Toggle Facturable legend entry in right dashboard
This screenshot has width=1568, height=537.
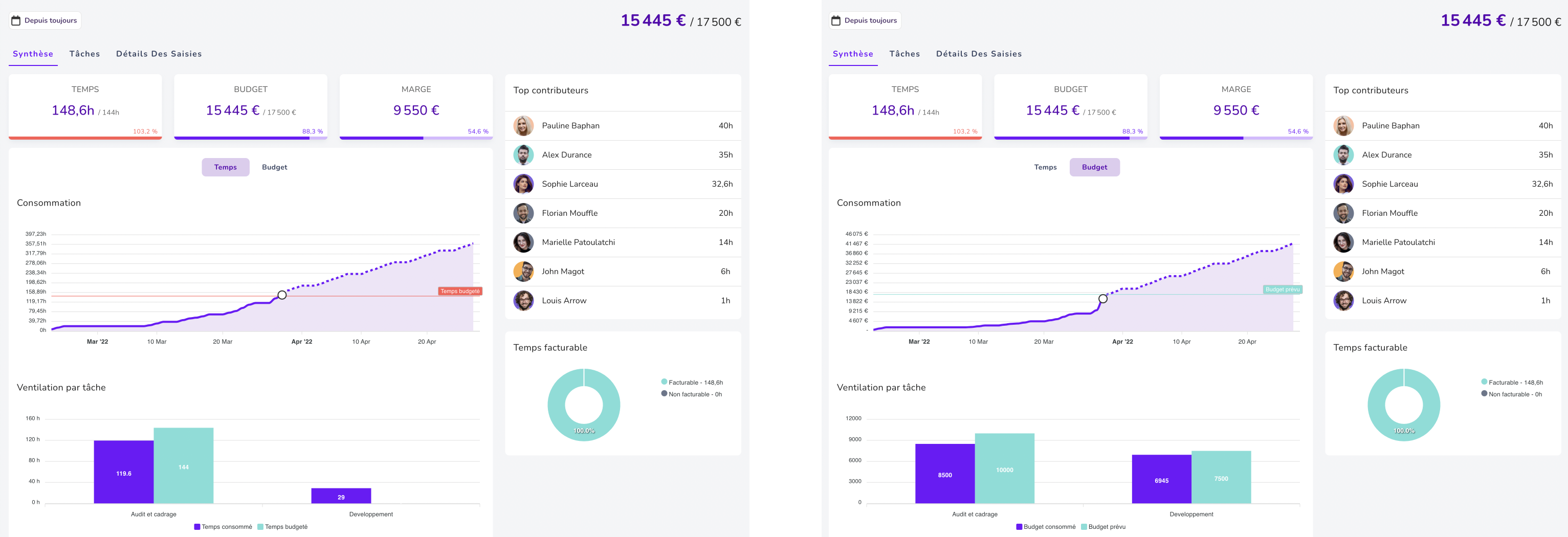click(1512, 383)
